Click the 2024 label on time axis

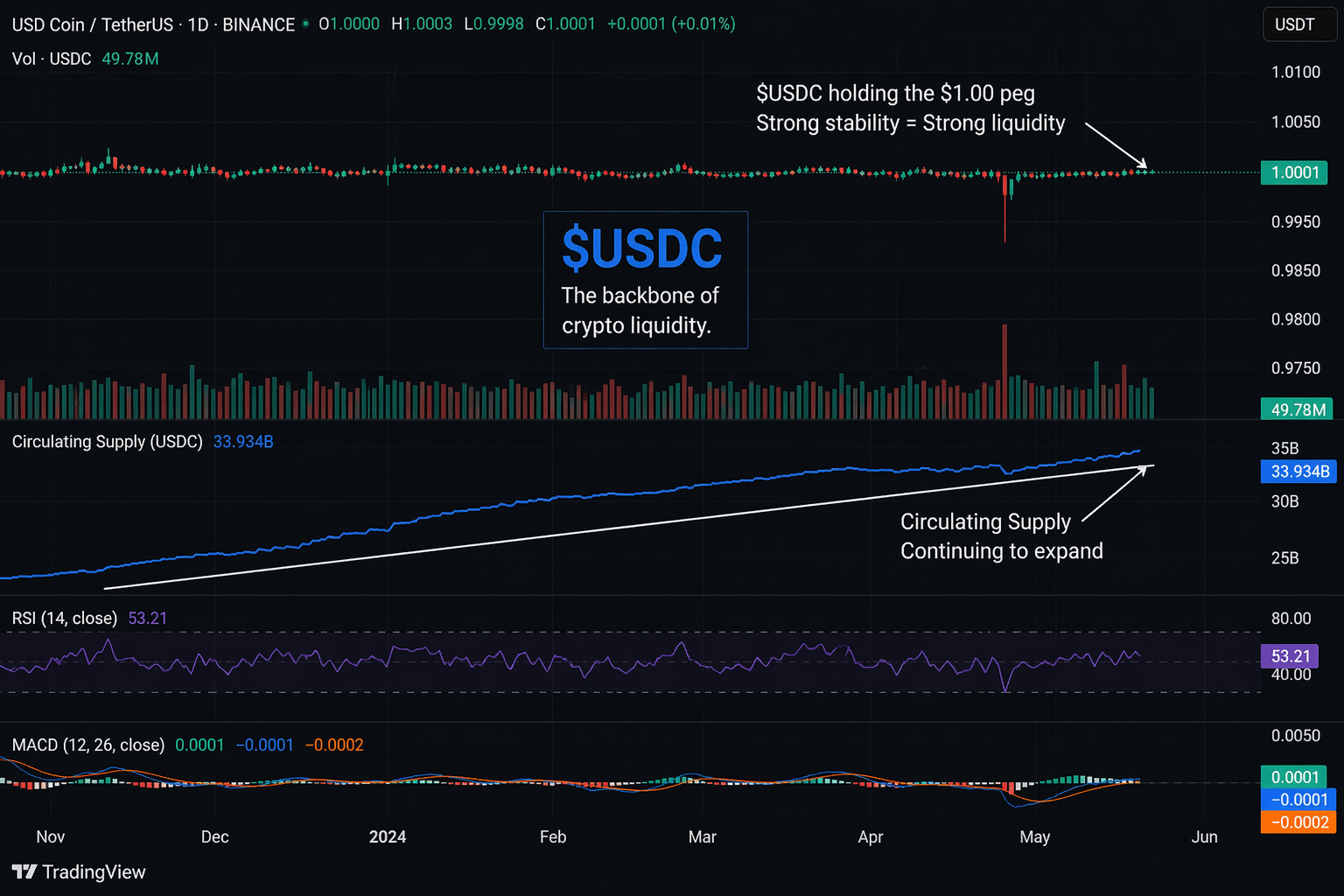coord(388,837)
